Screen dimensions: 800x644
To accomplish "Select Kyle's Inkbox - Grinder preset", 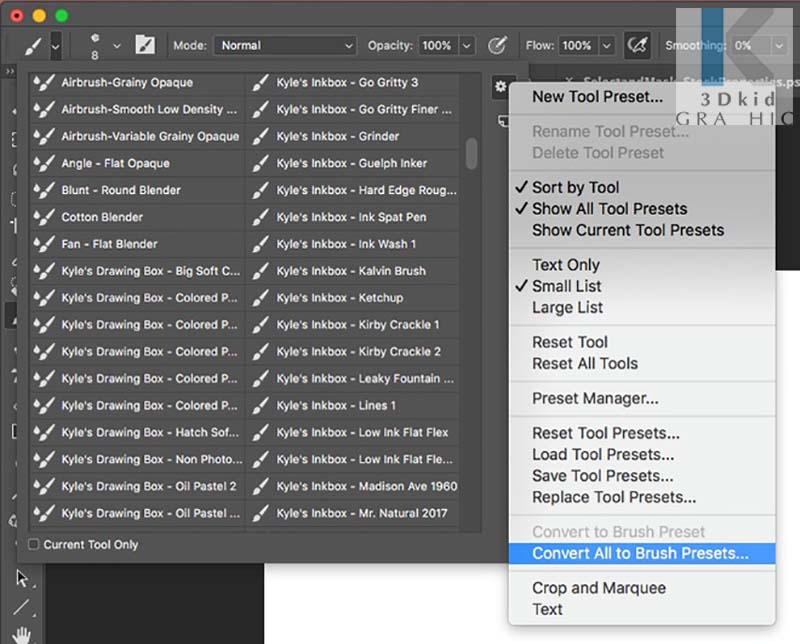I will click(x=353, y=136).
